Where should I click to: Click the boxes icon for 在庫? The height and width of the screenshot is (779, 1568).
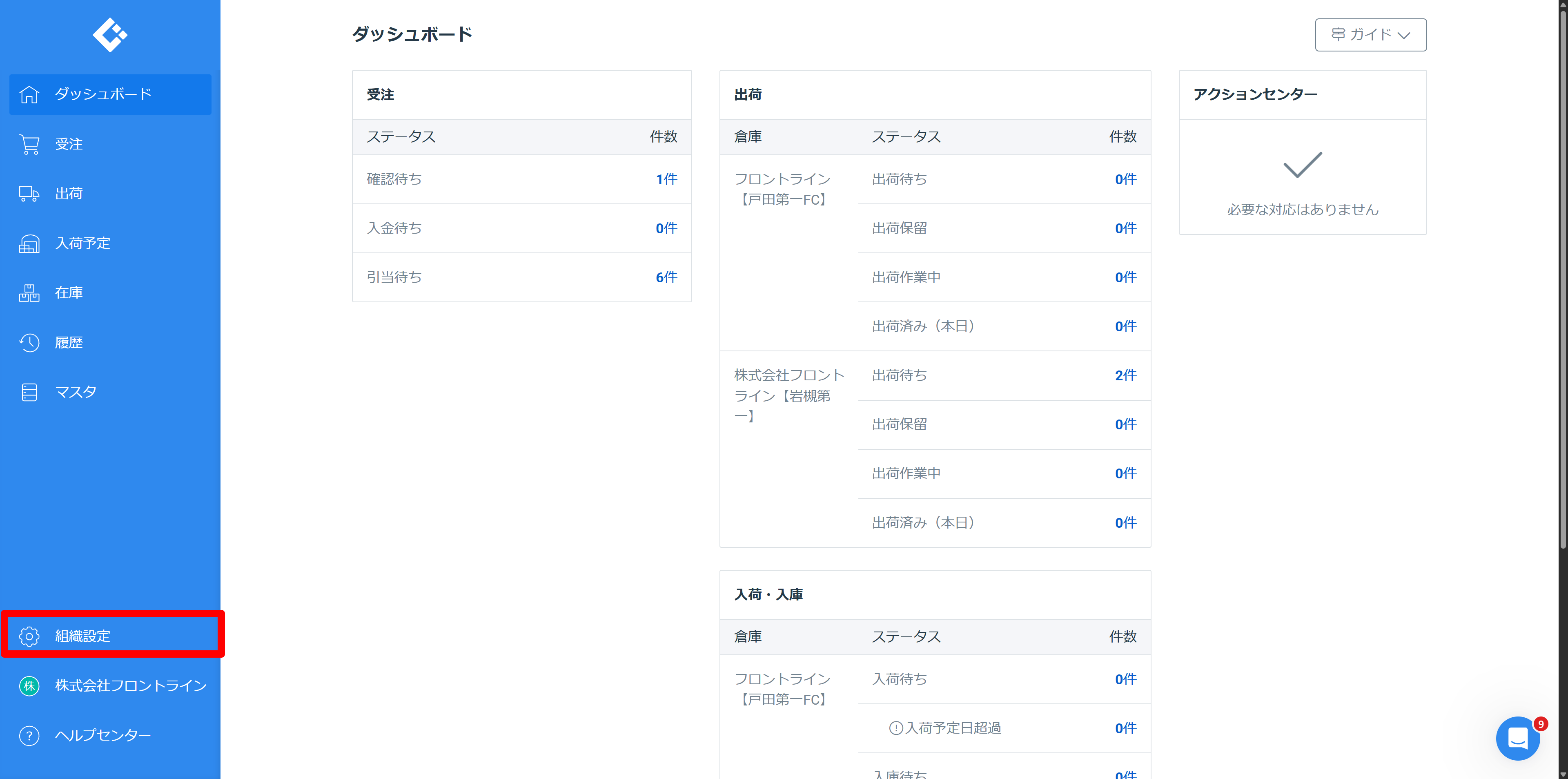[x=29, y=293]
